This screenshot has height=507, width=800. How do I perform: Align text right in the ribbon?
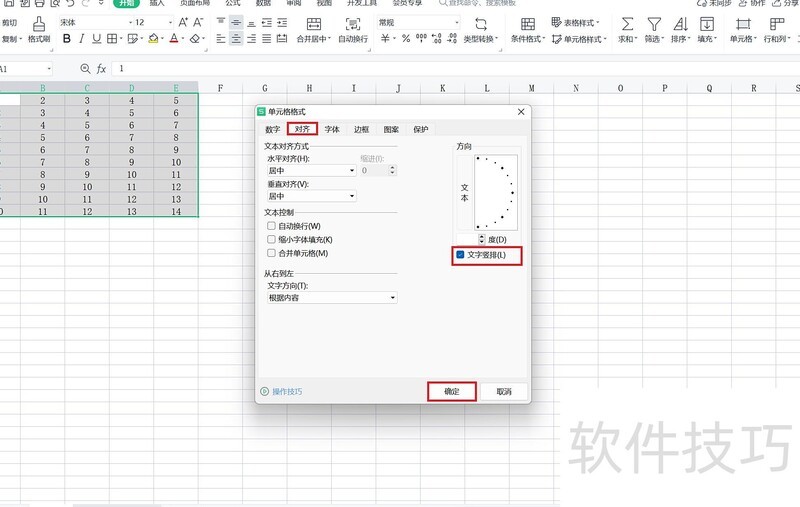point(251,39)
